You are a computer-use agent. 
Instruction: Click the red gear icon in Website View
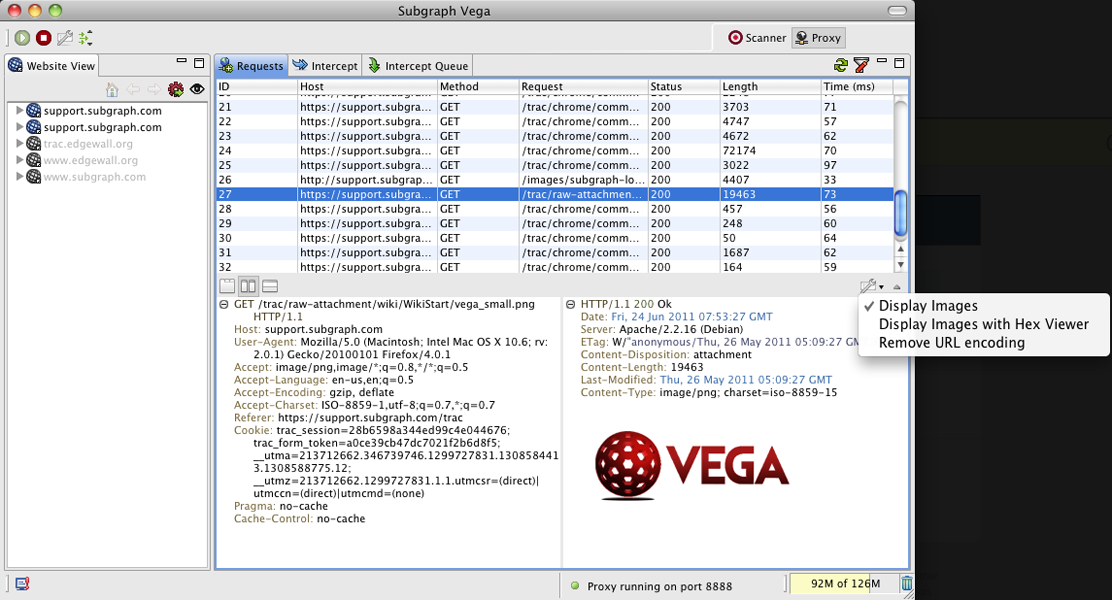[x=176, y=90]
